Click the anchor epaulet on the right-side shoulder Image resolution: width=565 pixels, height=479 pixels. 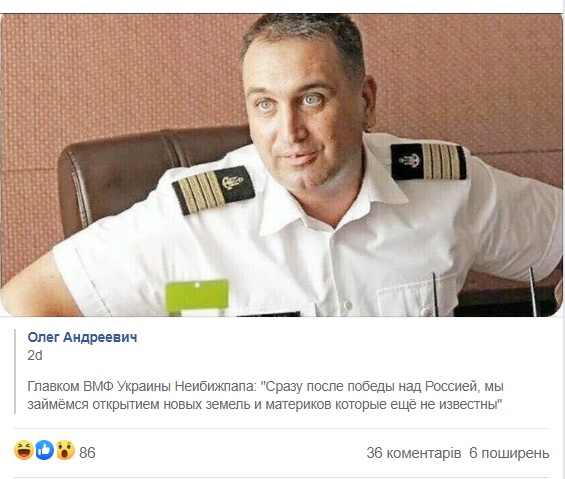coord(428,162)
